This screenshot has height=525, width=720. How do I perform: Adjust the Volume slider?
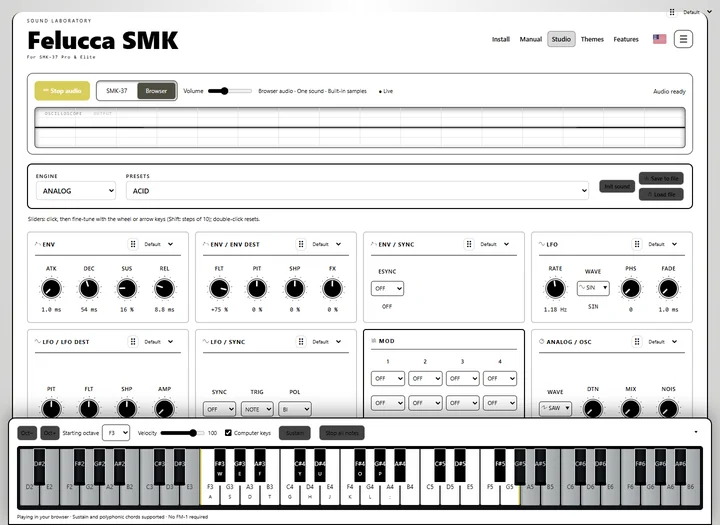click(230, 91)
